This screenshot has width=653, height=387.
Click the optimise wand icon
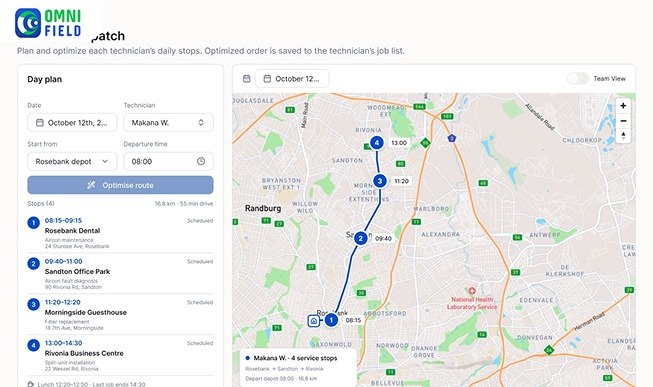(x=91, y=185)
